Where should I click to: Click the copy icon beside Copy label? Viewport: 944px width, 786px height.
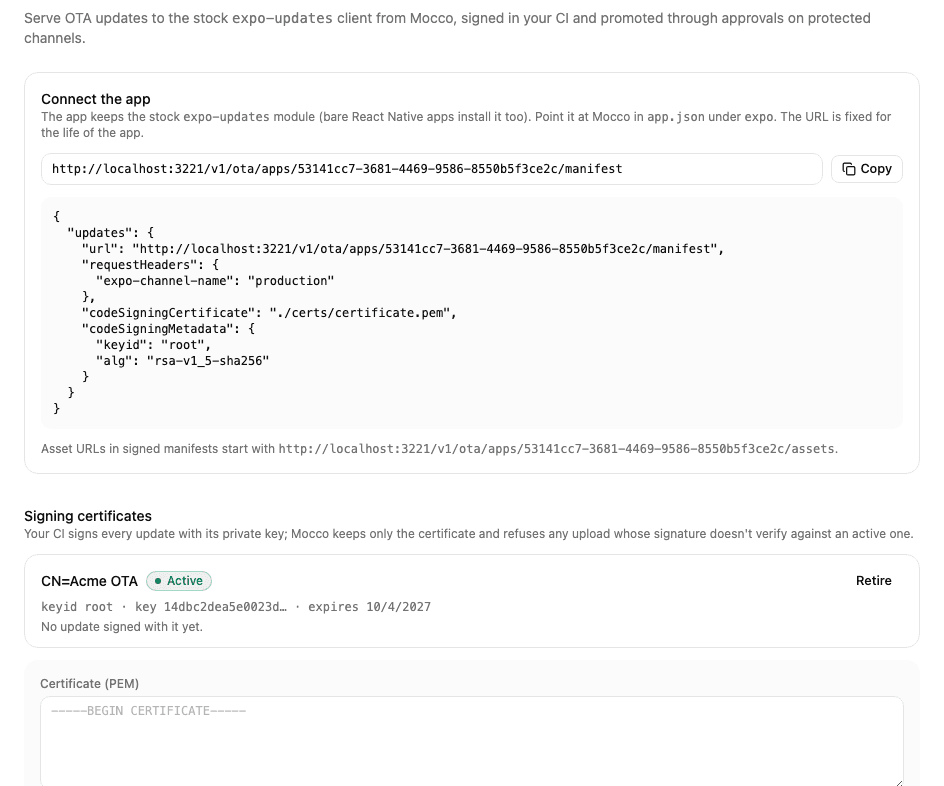tap(849, 169)
